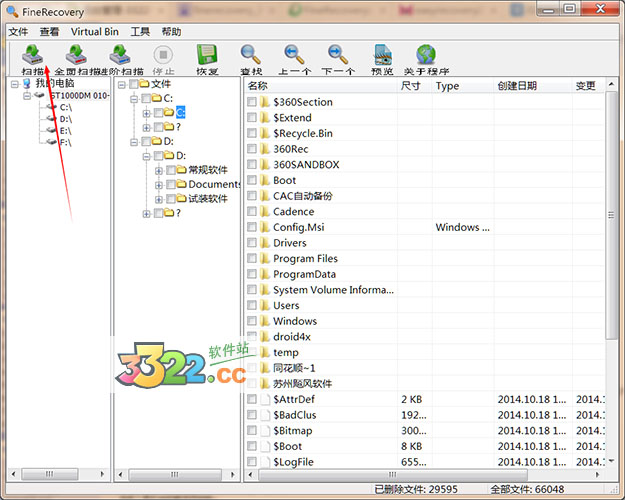Sort by 名称 column header
This screenshot has width=625, height=500.
click(x=320, y=86)
